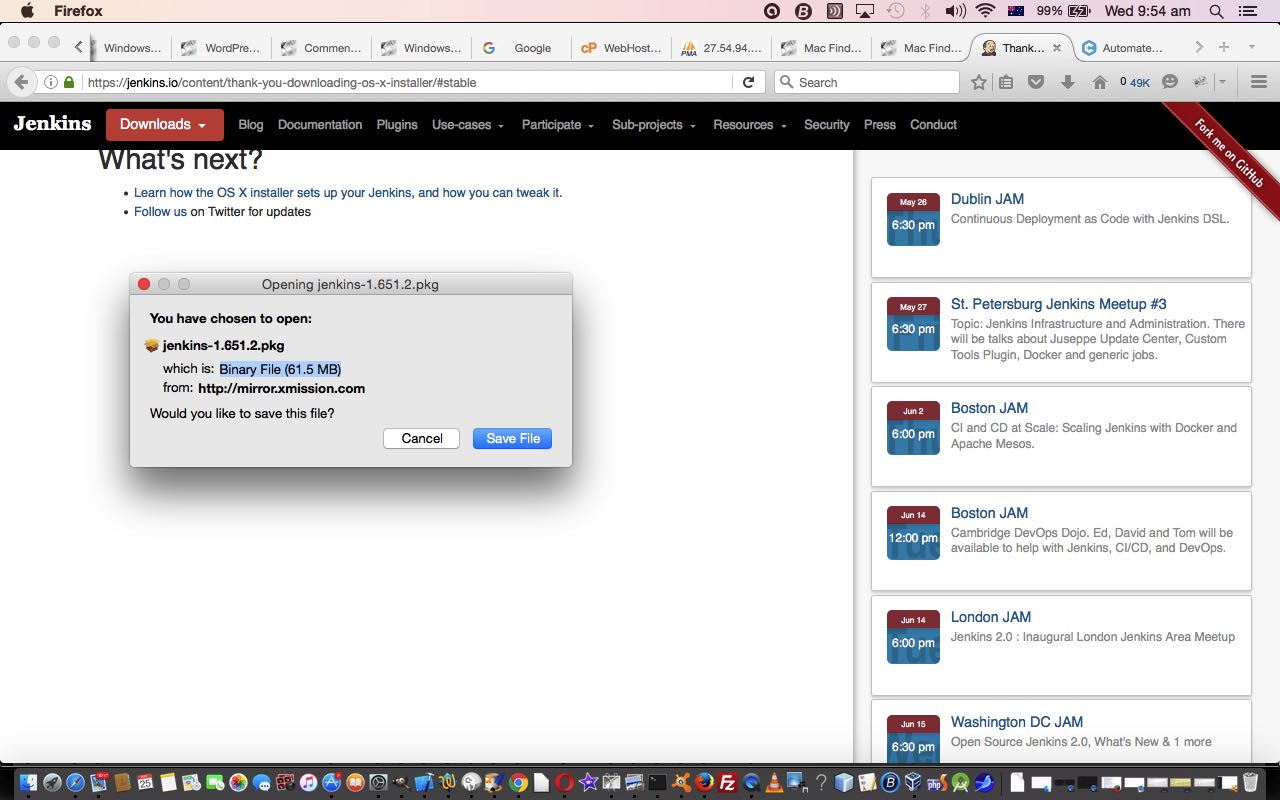
Task: Open St. Petersburg Jenkins Meetup #3
Action: 1058,304
